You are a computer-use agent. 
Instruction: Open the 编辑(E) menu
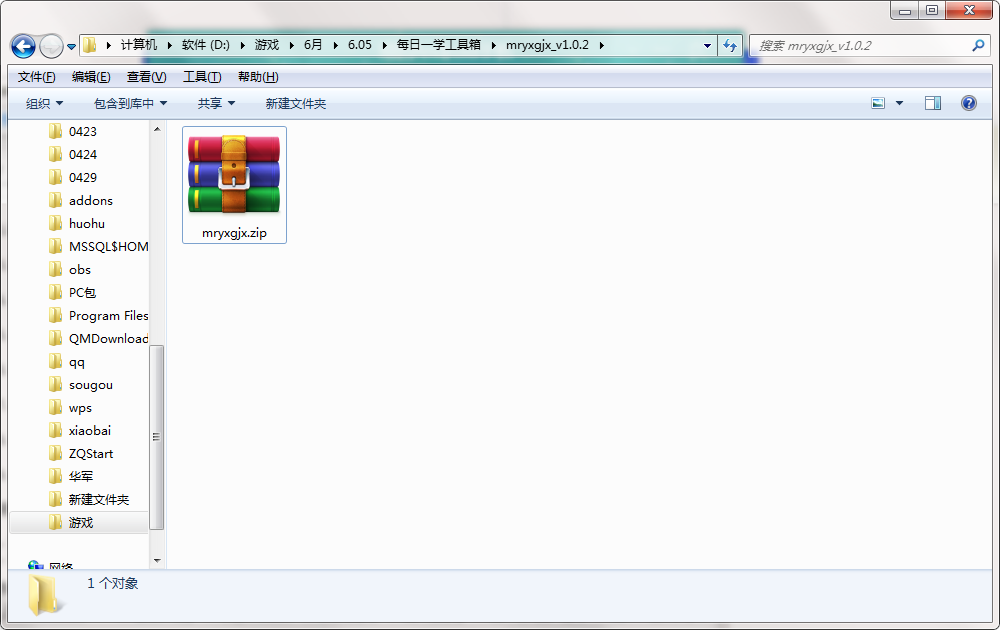click(91, 77)
